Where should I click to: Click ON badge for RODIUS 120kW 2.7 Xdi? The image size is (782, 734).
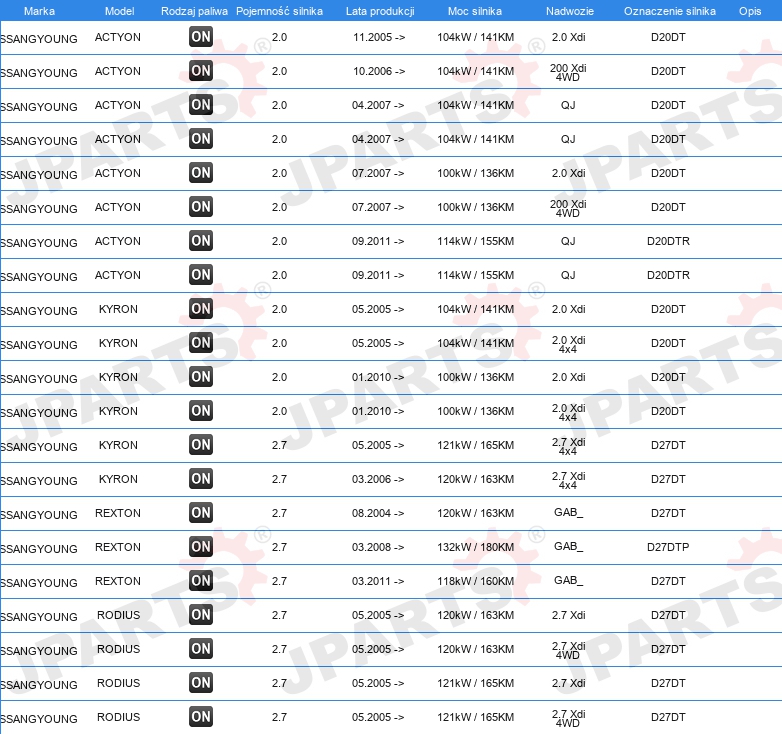coord(201,615)
